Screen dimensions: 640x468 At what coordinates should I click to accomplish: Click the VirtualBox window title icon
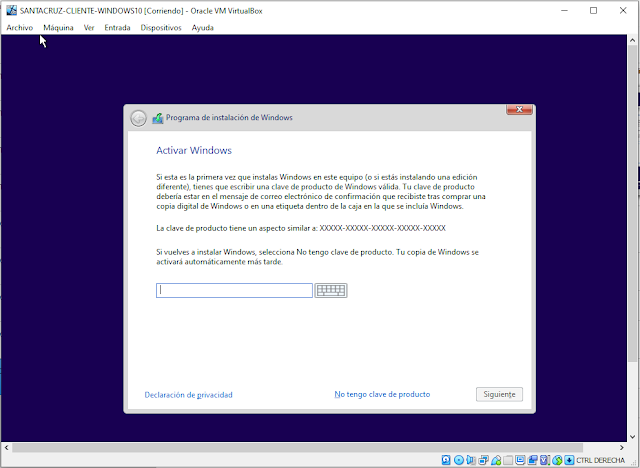coord(11,11)
